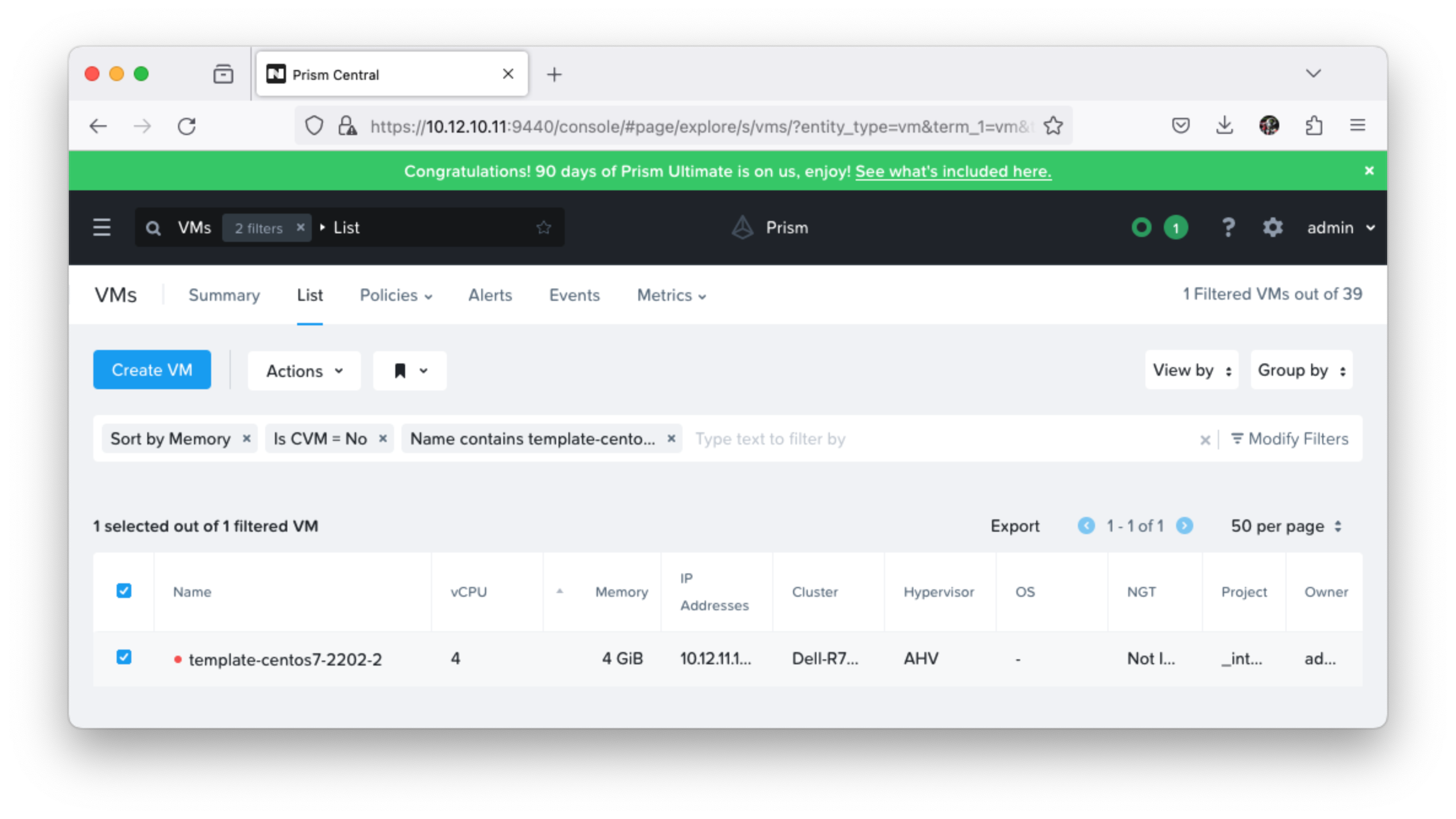Open Prism settings gear
Screen dimensions: 1456x819
tap(1272, 228)
